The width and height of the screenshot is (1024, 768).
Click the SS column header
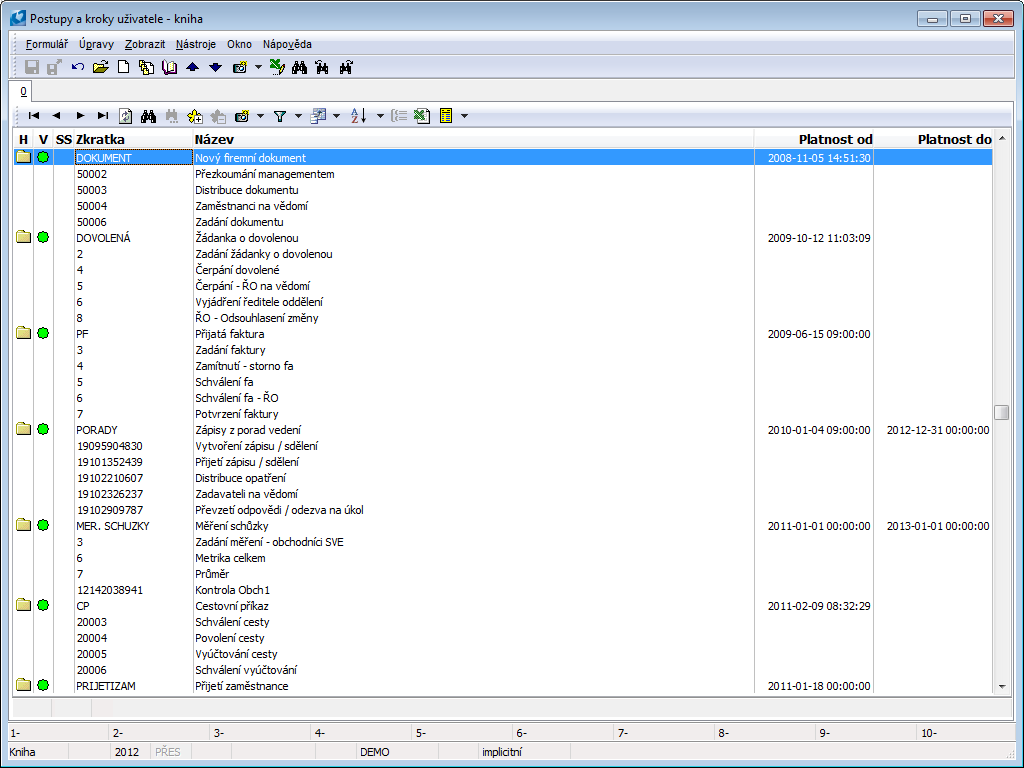[x=64, y=139]
